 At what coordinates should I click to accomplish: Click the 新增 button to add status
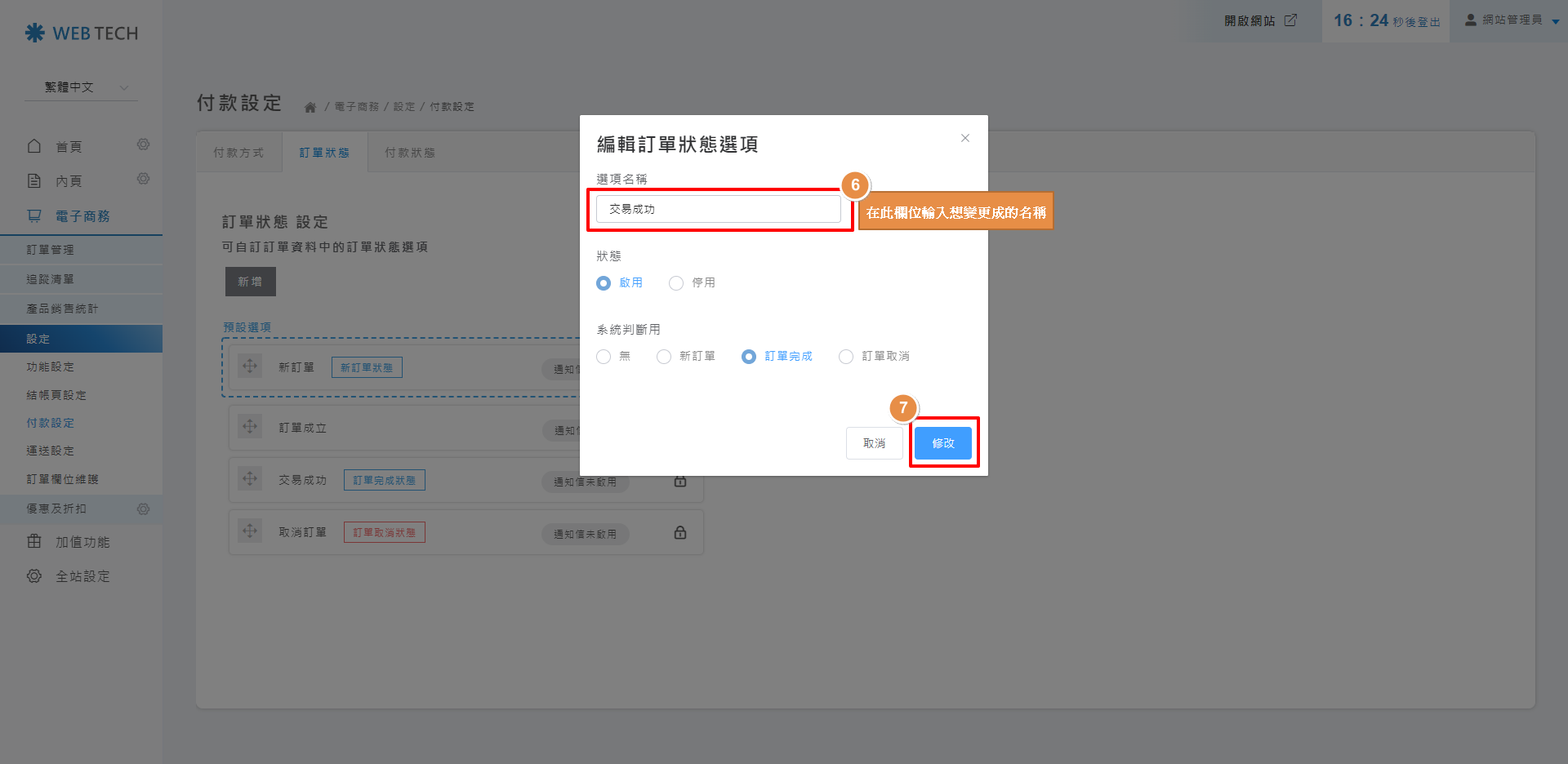(250, 281)
